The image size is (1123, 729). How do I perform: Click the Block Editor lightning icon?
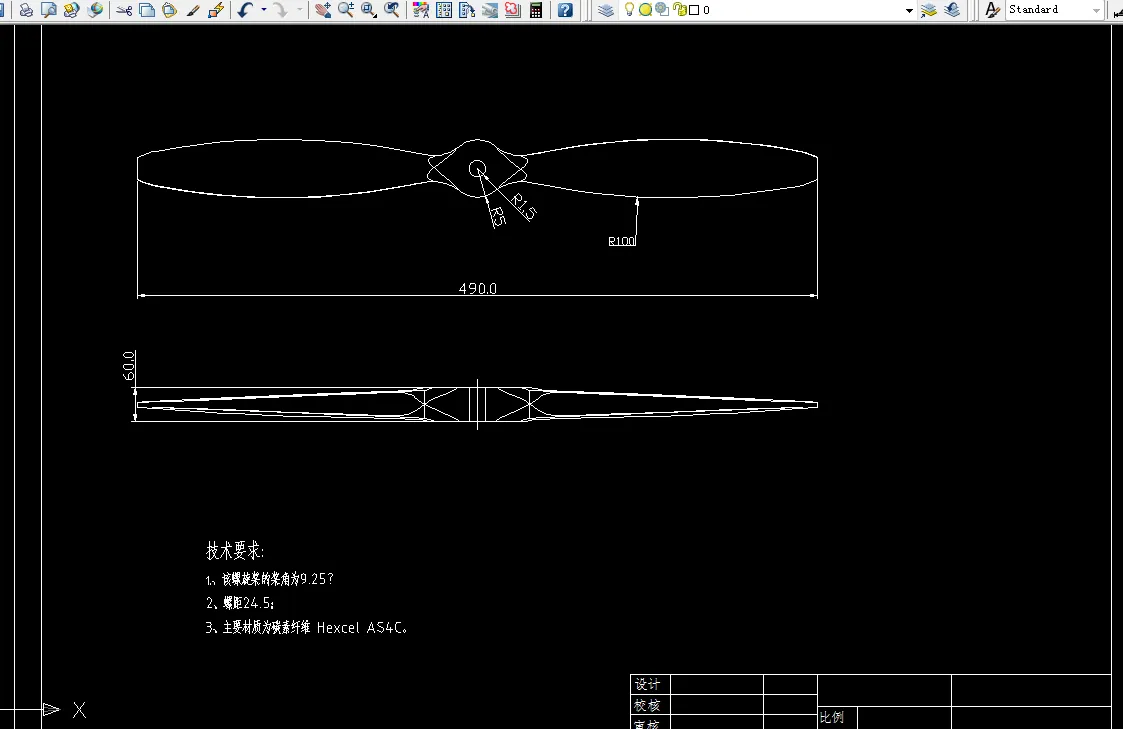216,10
